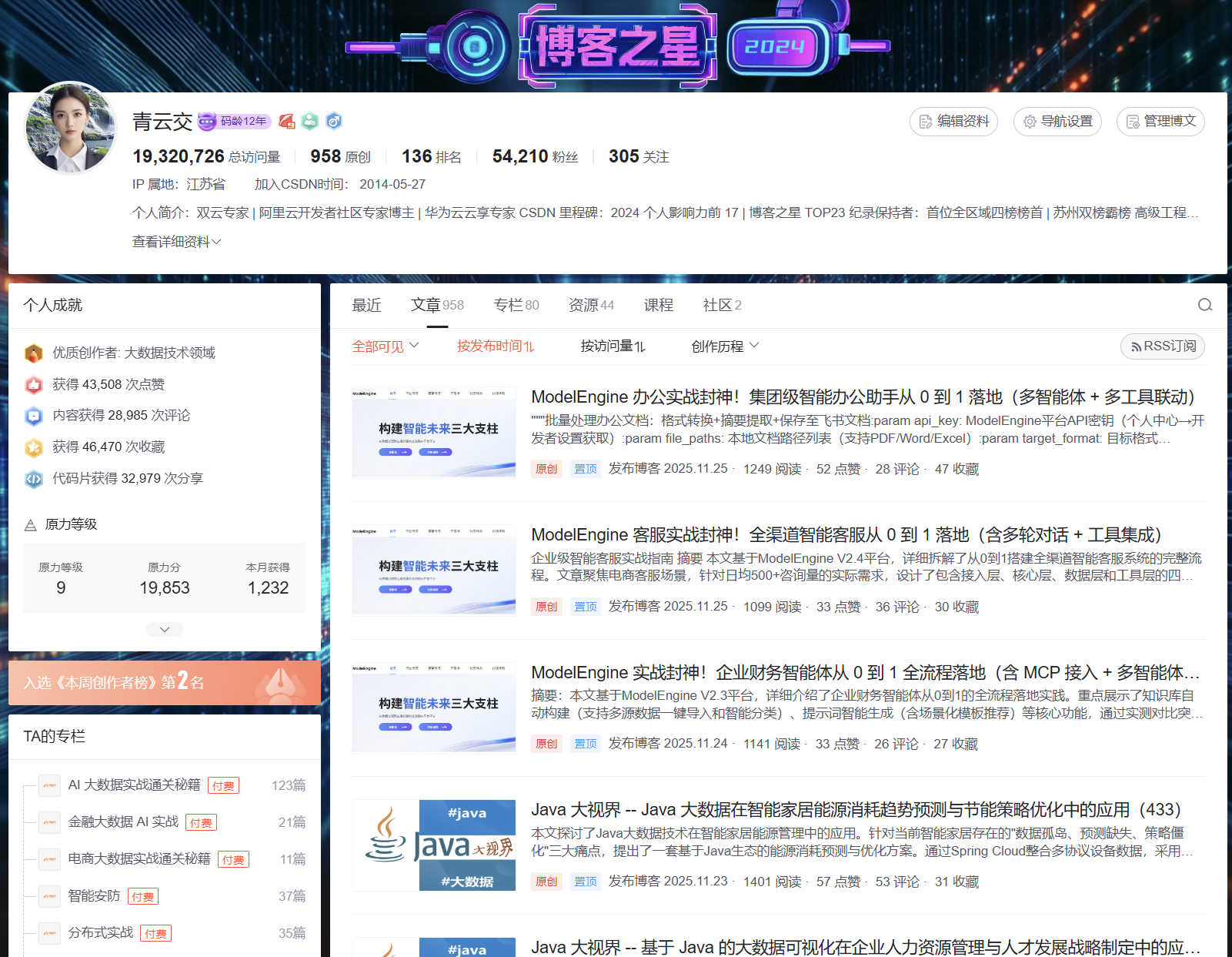Image resolution: width=1232 pixels, height=957 pixels.
Task: Click 958 原创 stat
Action: pos(340,156)
